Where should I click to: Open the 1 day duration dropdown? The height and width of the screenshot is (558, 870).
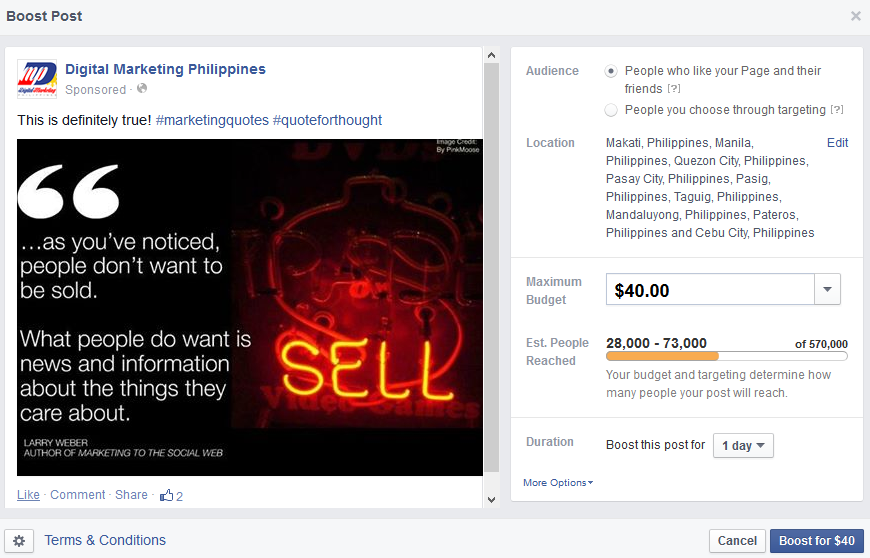pos(743,445)
